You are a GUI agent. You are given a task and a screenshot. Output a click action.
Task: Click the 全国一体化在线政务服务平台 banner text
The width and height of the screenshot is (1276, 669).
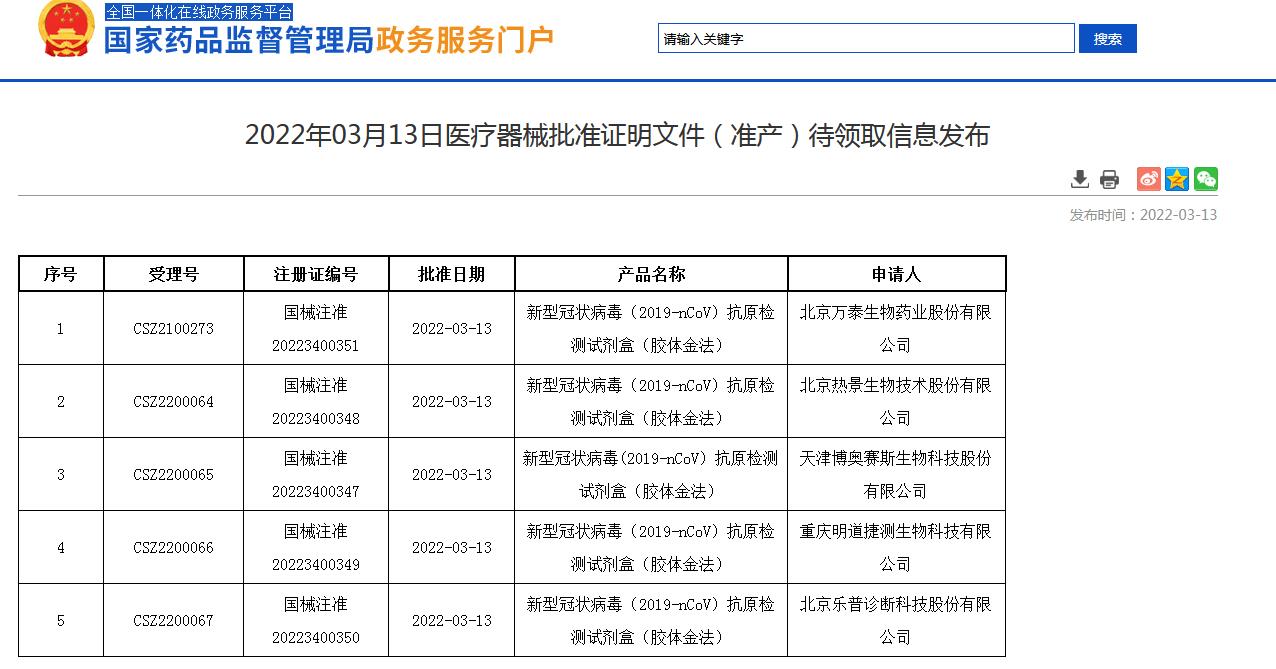click(x=197, y=12)
